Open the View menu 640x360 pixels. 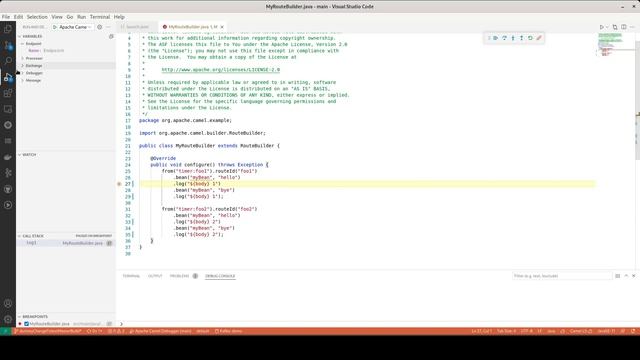pyautogui.click(x=57, y=17)
